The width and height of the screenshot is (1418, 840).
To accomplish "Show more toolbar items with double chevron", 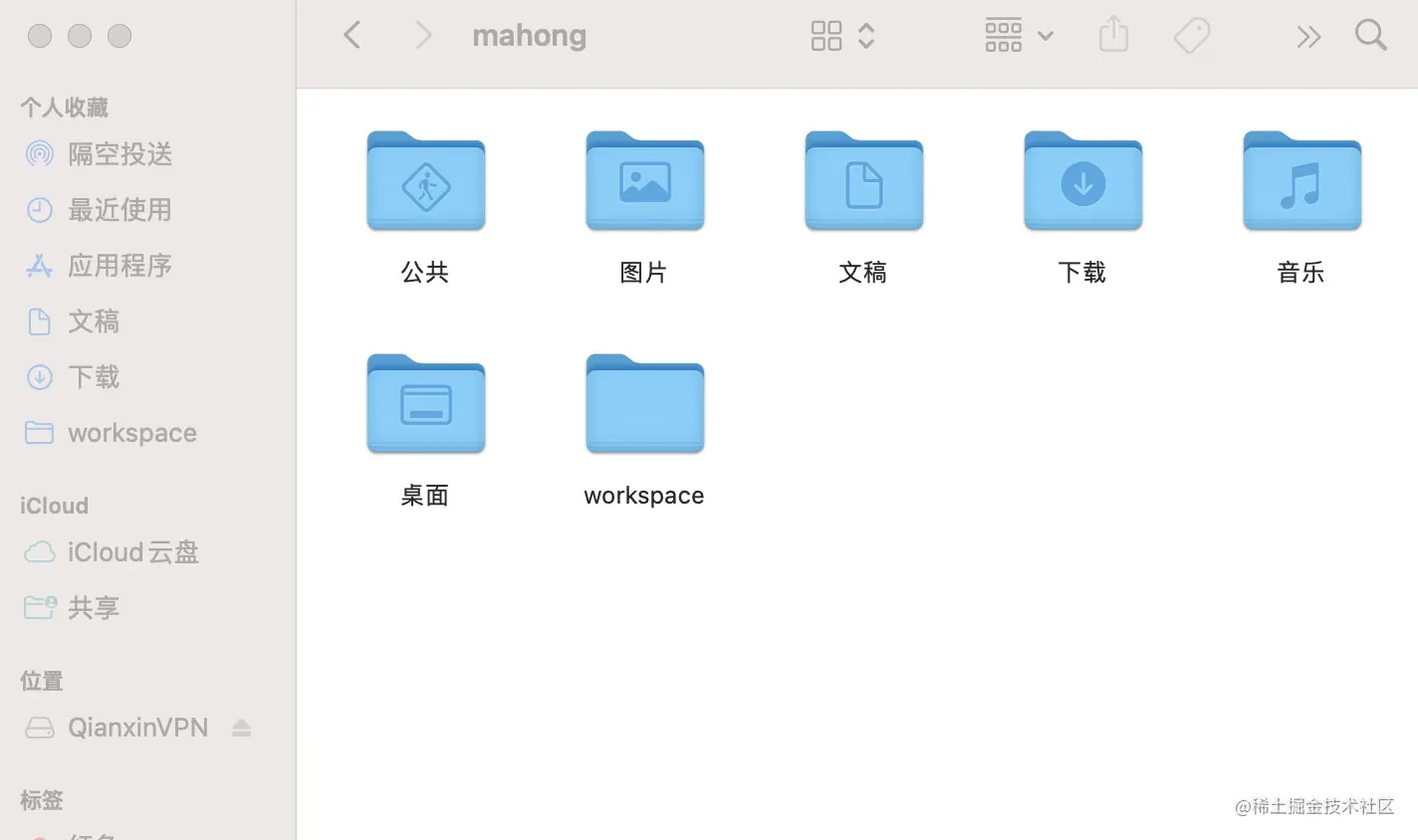I will [1308, 37].
